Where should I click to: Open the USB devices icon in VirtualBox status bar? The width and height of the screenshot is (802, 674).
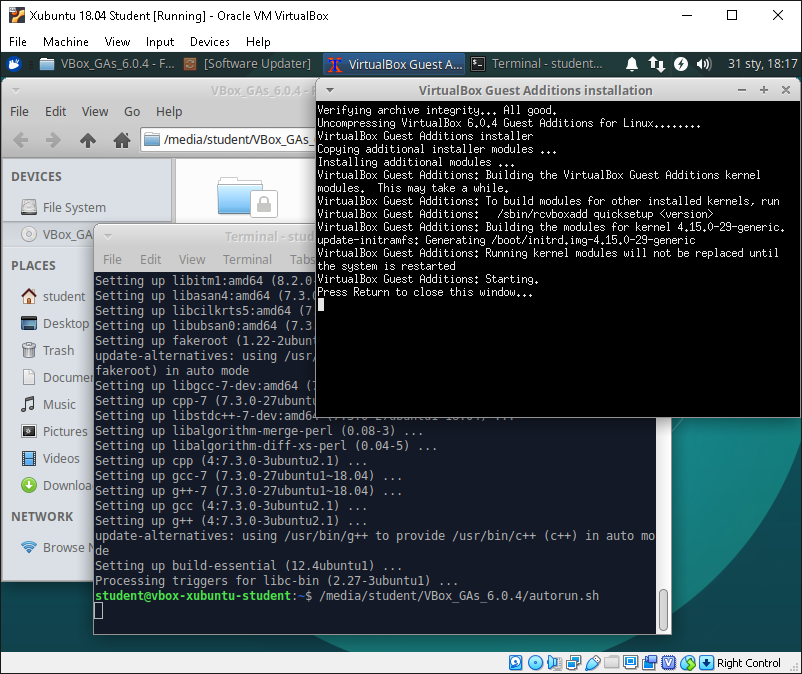pos(592,663)
